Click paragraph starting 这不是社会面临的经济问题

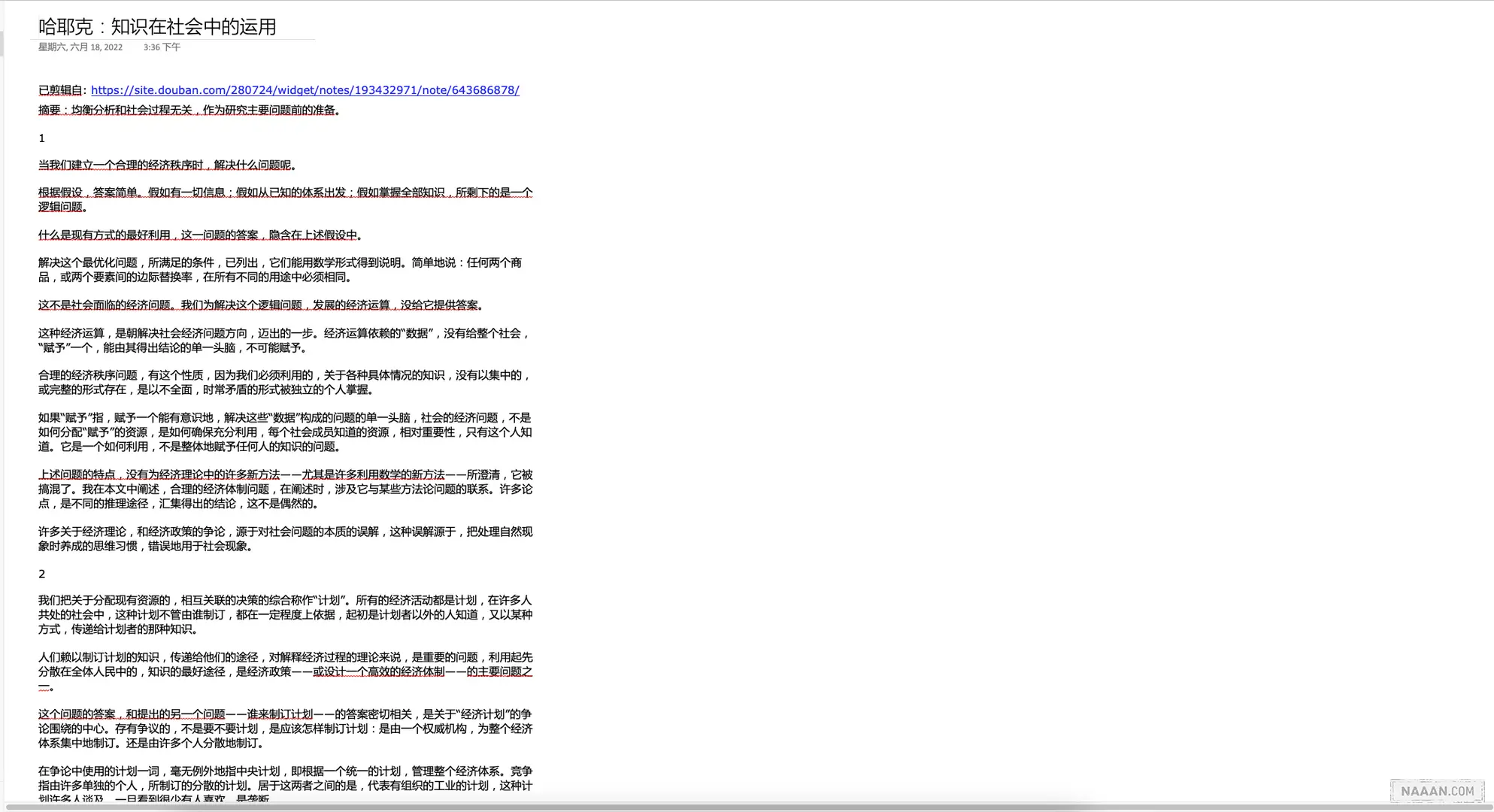(x=259, y=305)
